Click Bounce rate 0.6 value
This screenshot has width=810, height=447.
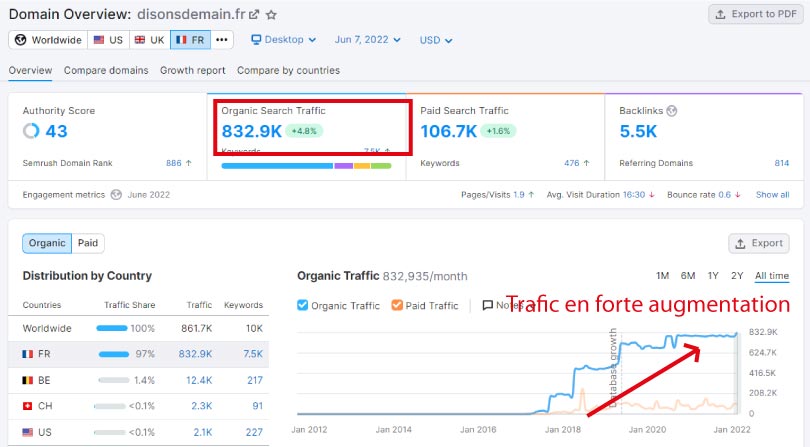[x=724, y=195]
